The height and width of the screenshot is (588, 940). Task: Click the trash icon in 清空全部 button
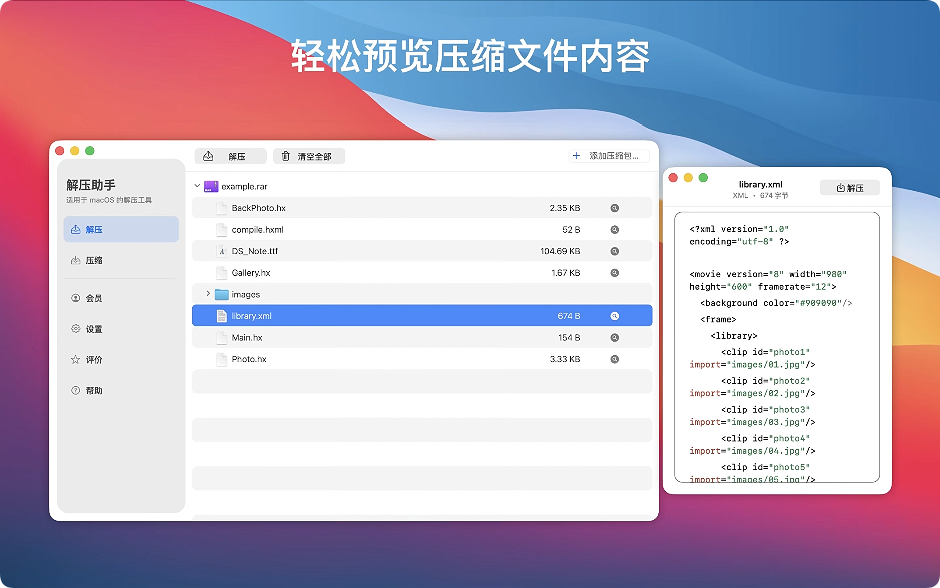[286, 156]
